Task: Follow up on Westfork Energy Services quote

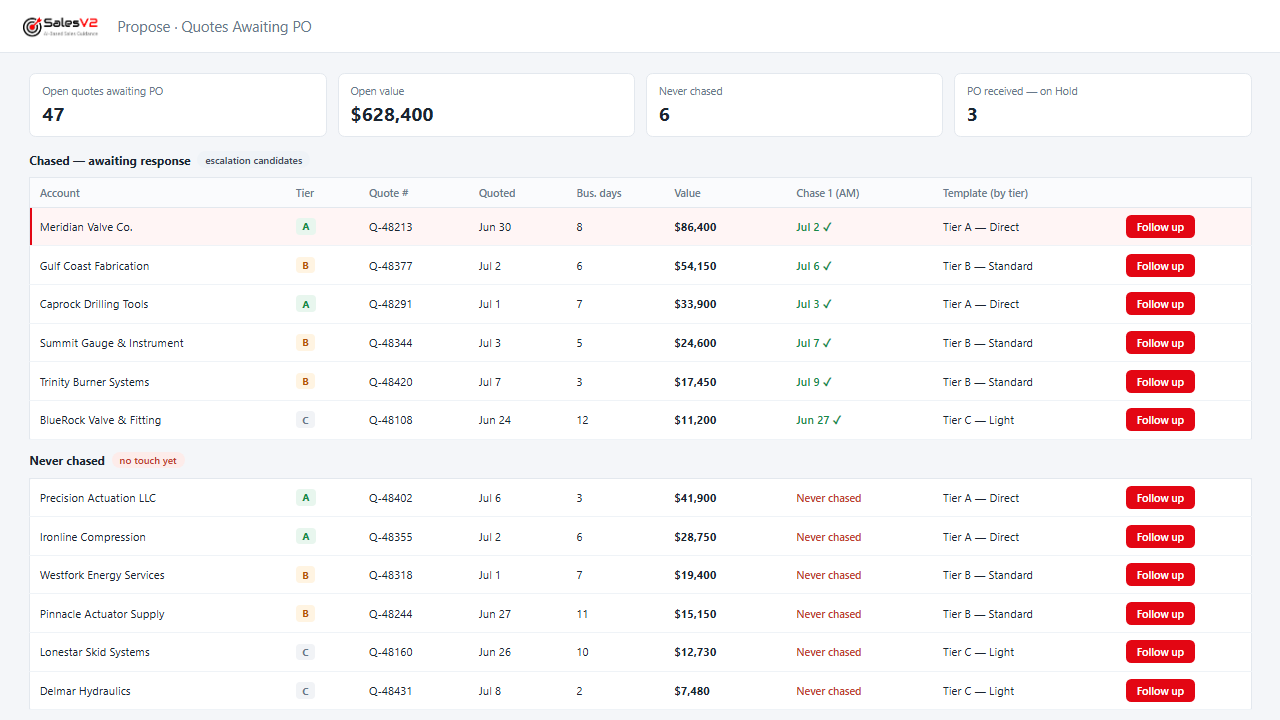Action: point(1160,575)
